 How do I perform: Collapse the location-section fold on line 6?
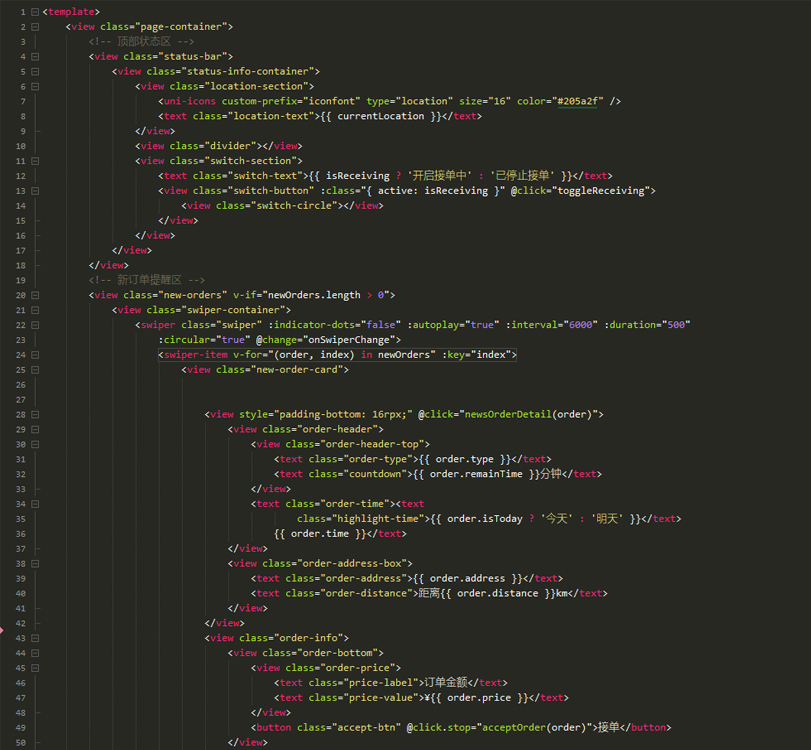click(35, 86)
